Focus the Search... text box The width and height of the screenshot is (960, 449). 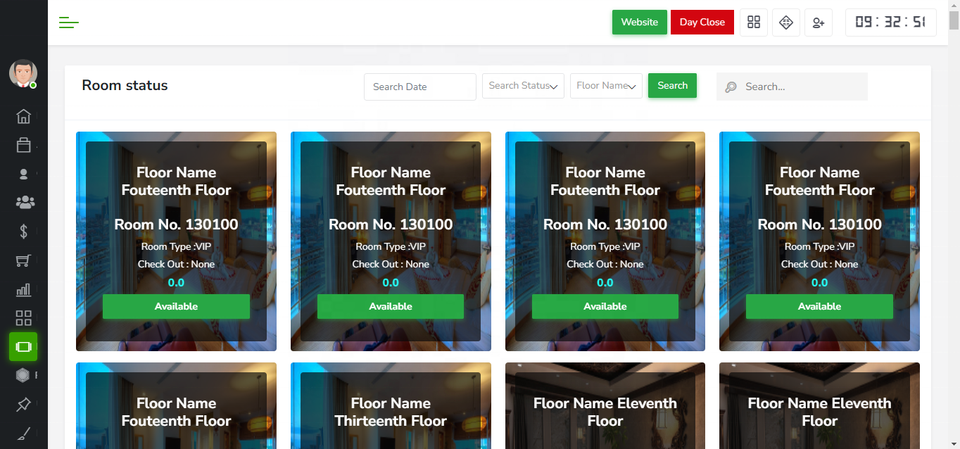pos(792,87)
